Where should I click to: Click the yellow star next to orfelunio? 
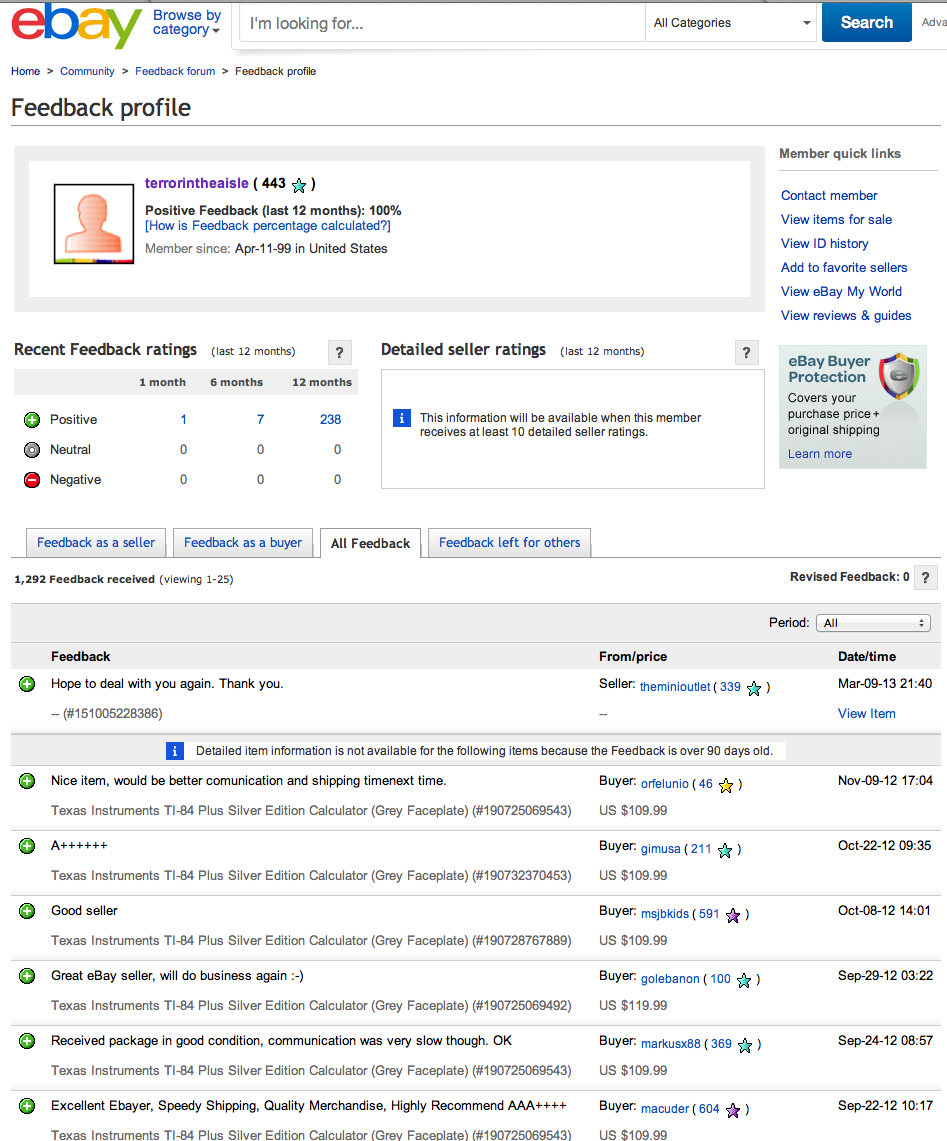tap(726, 785)
